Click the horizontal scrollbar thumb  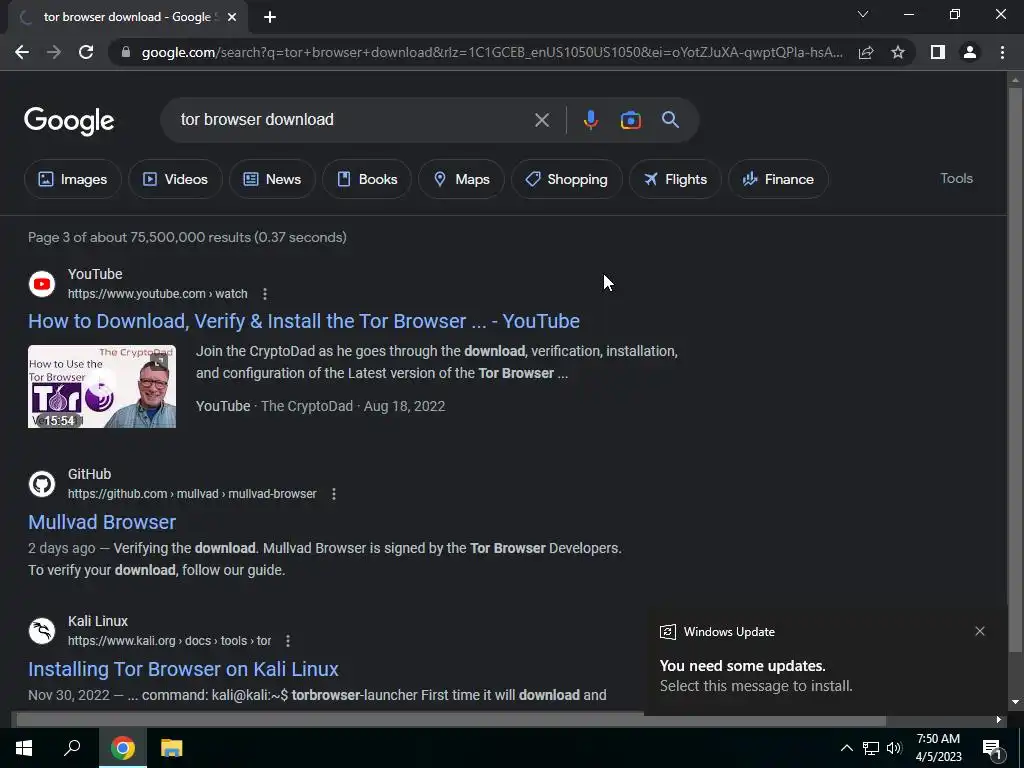tap(451, 720)
